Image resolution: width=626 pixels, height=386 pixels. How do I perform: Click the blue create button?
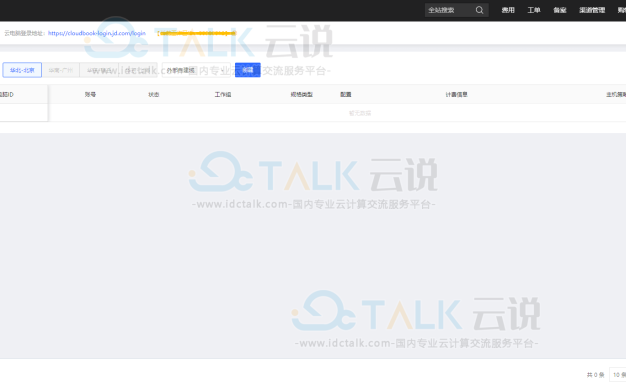pyautogui.click(x=248, y=70)
